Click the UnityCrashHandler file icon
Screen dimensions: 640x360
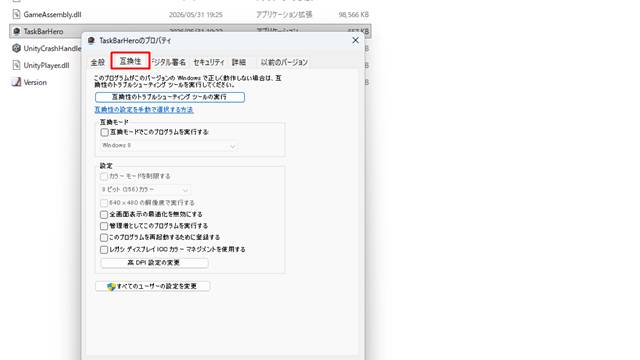tap(16, 48)
